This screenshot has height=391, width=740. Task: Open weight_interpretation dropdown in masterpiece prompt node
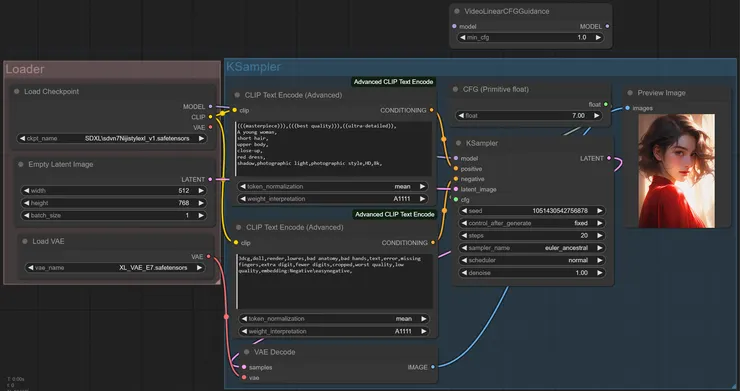[333, 199]
